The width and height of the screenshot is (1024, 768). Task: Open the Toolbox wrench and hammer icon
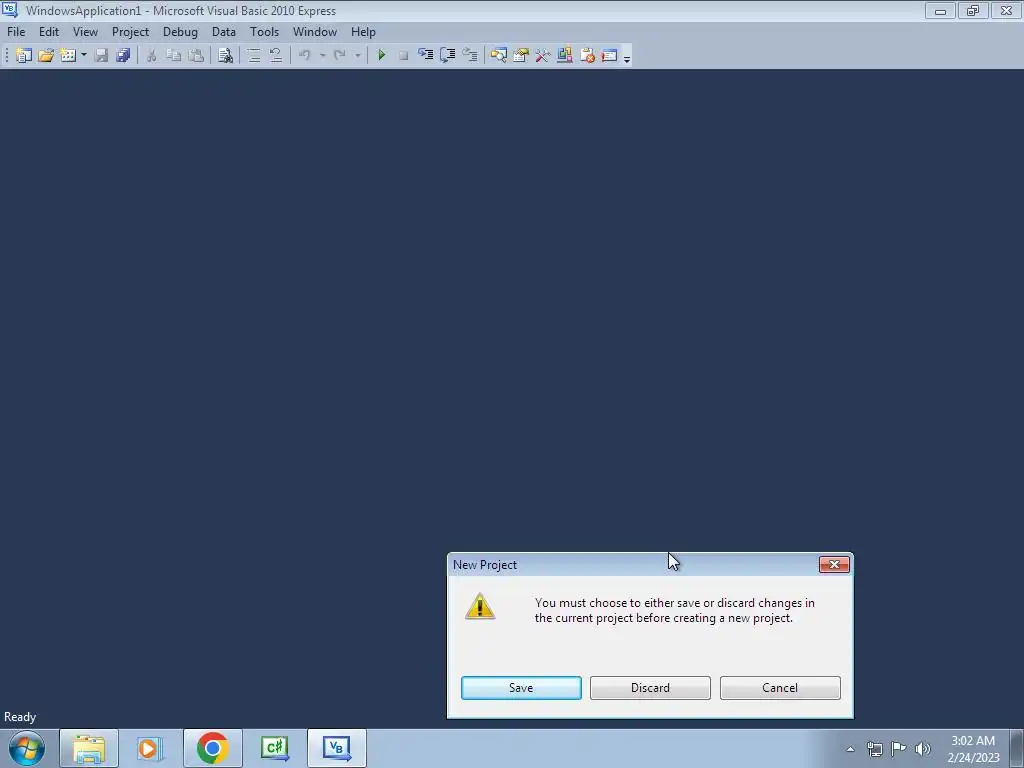coord(543,56)
